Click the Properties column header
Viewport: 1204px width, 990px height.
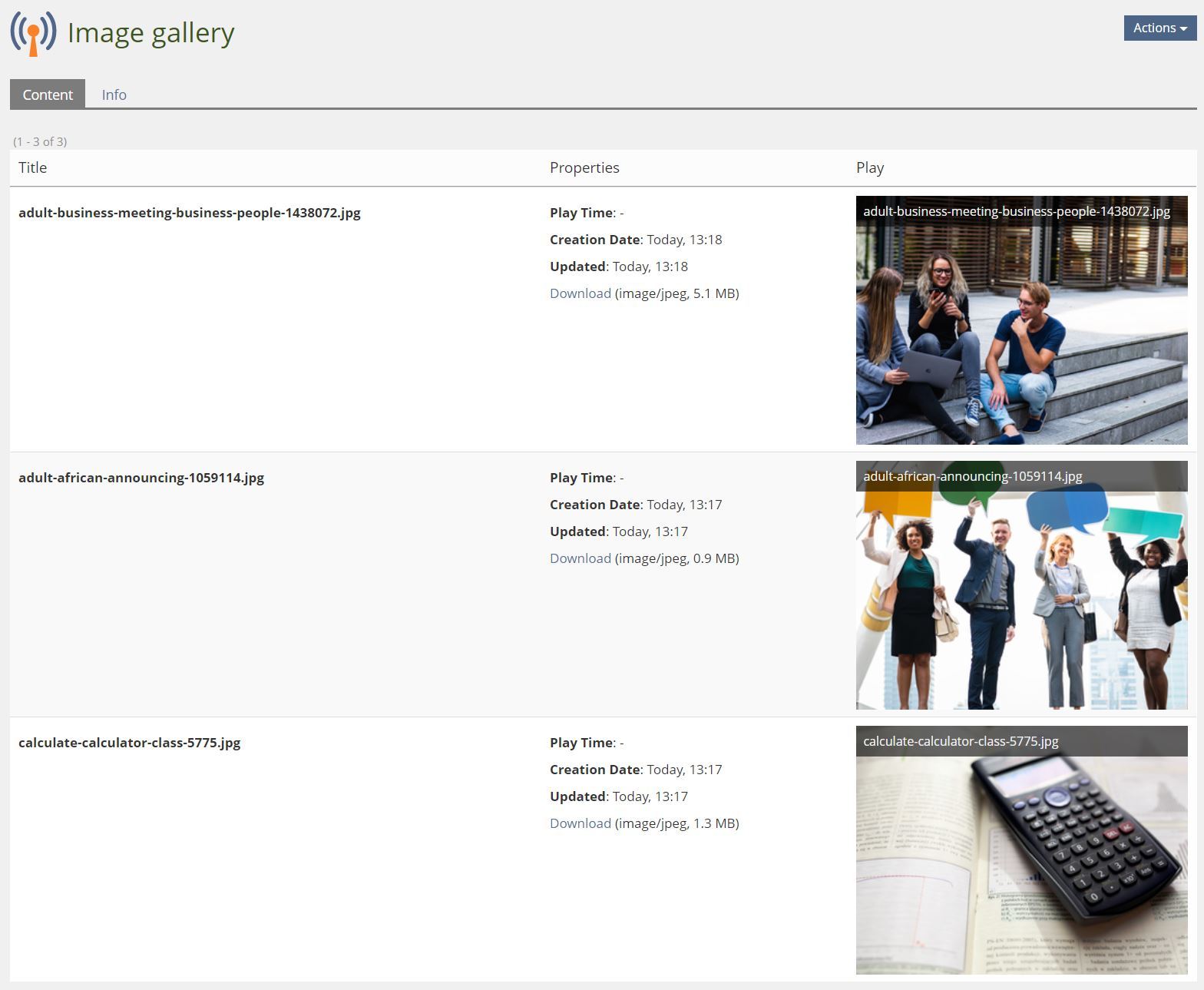click(584, 167)
